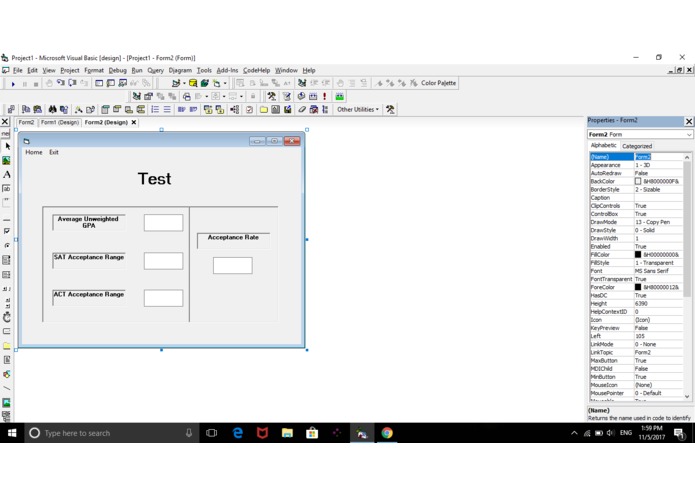Select the Timer tool in the toolbox
Screen dimensions: 695x494
coord(7,317)
